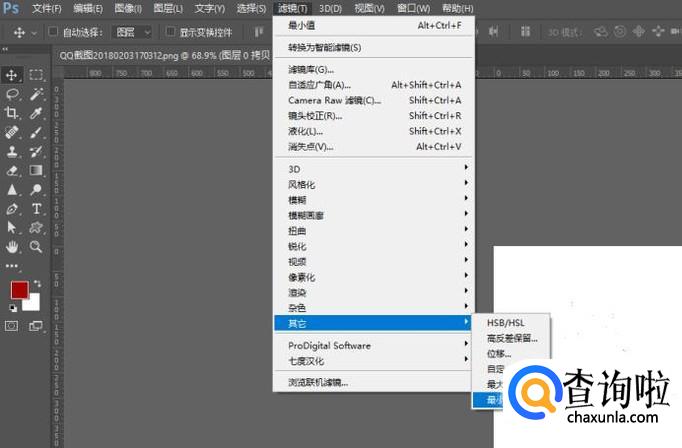Viewport: 682px width, 448px height.
Task: Select the Spot Healing Brush tool
Action: tap(12, 132)
